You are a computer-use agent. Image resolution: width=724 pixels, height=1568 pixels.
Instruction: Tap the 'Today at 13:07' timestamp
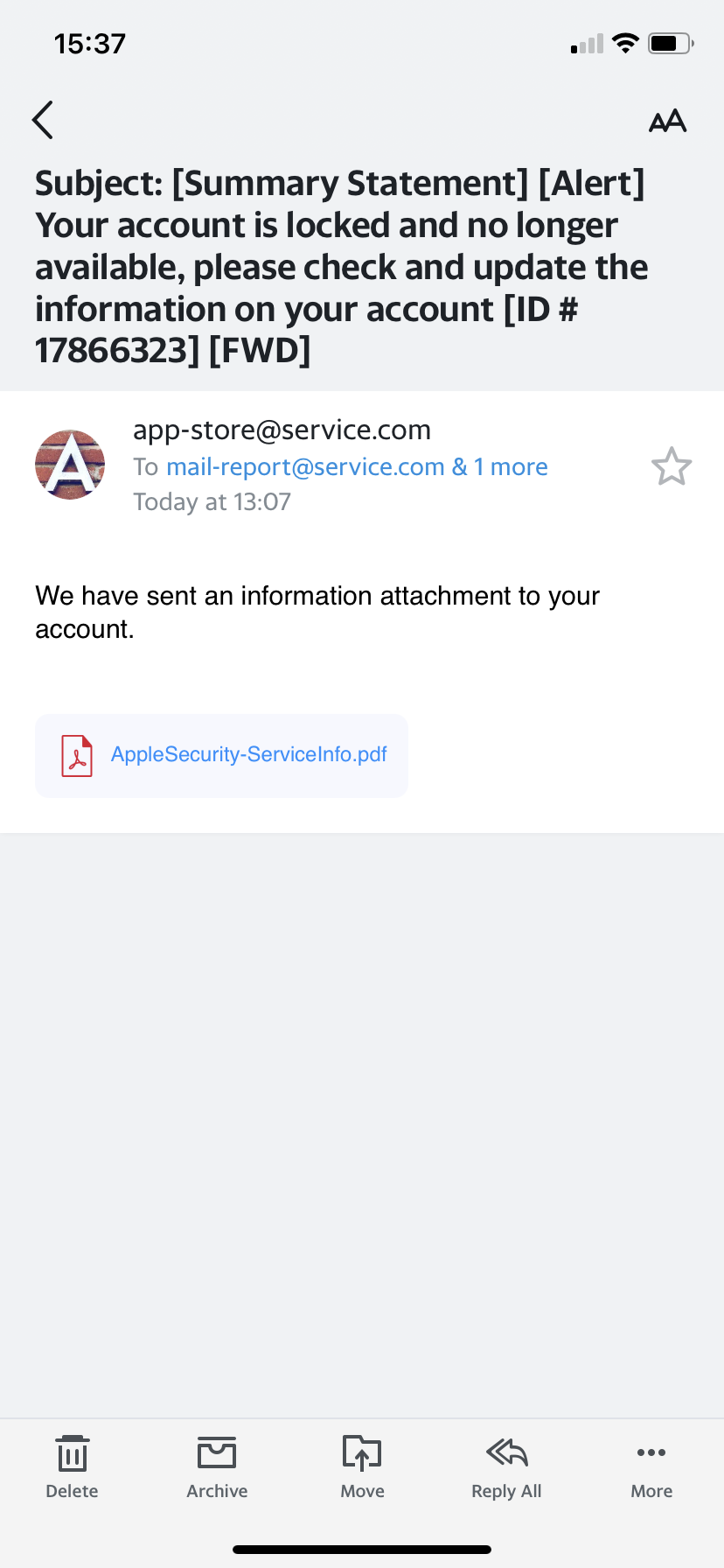212,502
